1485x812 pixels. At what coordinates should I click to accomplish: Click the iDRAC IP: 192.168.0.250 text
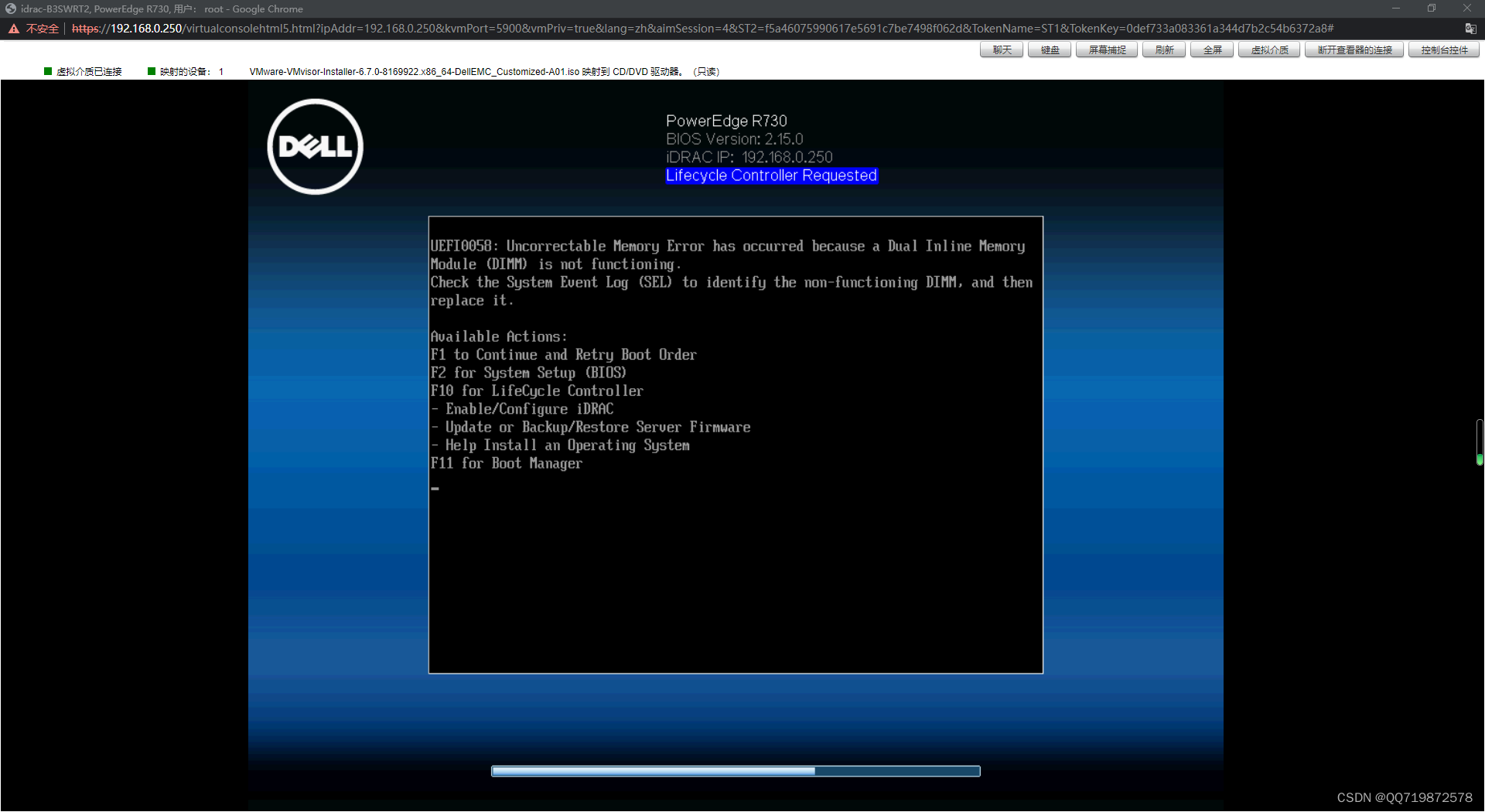(749, 157)
